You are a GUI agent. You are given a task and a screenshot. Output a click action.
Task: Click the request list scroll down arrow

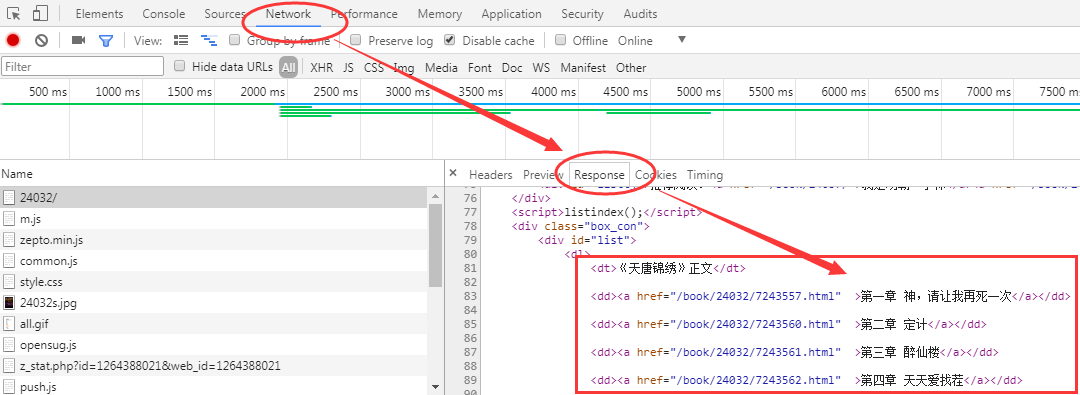[x=435, y=387]
